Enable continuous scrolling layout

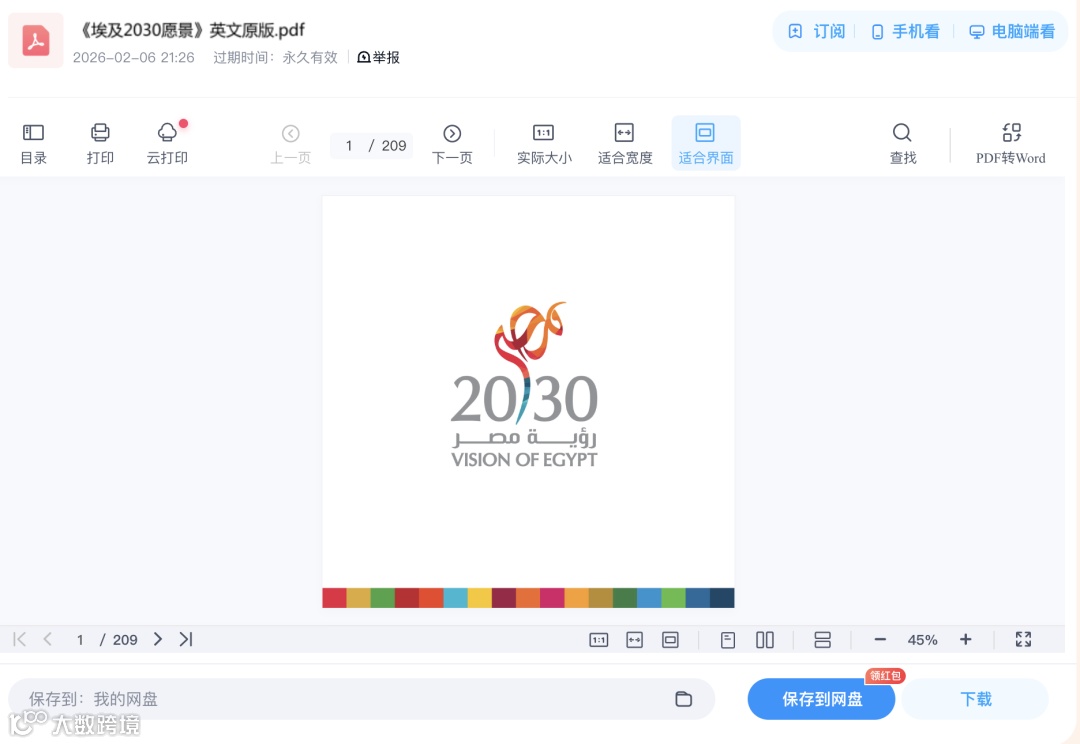click(x=822, y=640)
